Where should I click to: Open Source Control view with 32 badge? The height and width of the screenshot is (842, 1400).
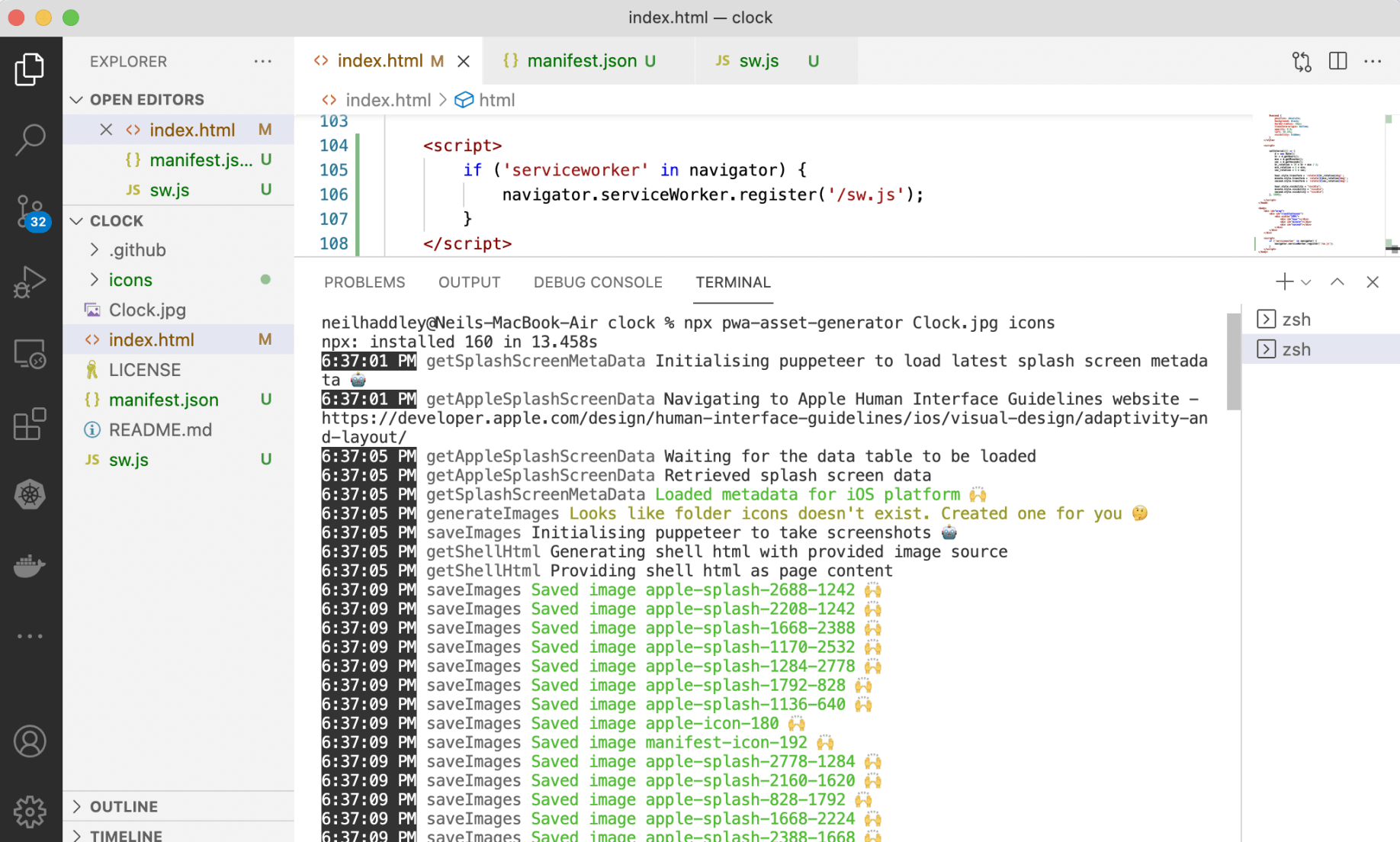pyautogui.click(x=30, y=211)
